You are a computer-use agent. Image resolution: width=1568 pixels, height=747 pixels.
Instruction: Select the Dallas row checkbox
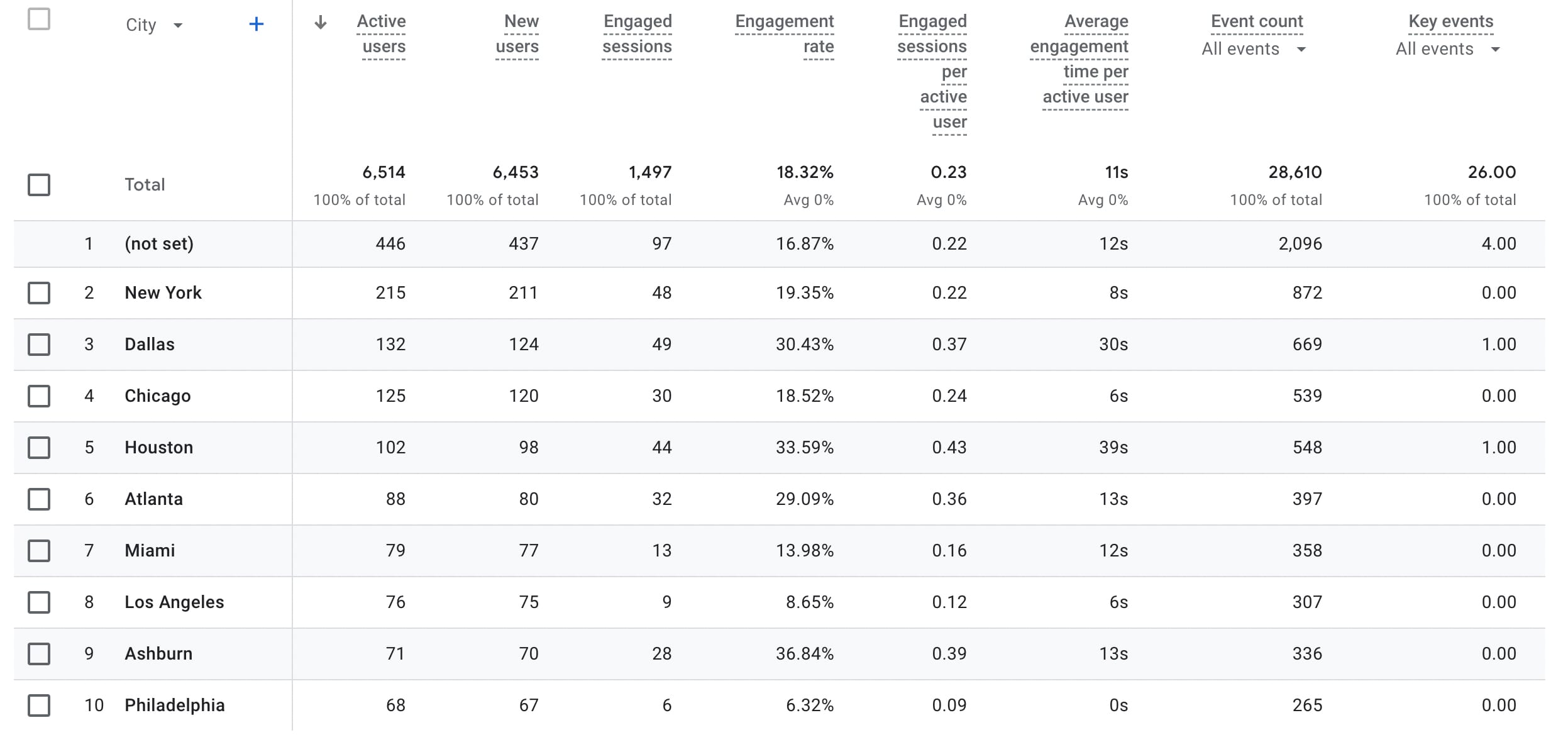coord(39,345)
